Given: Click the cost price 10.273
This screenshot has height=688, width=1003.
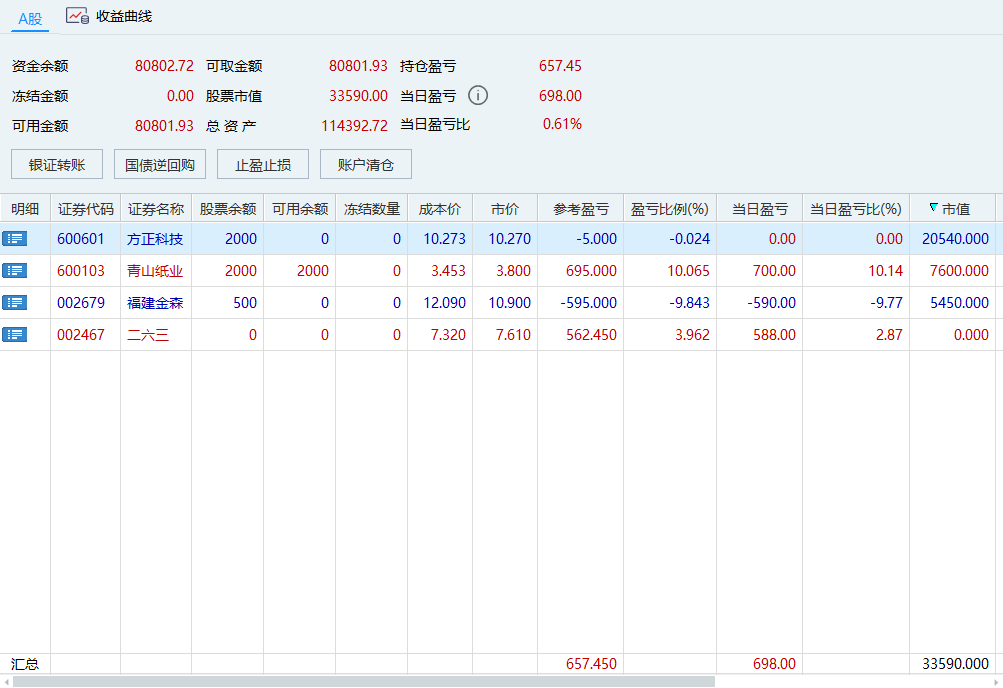Looking at the screenshot, I should pyautogui.click(x=445, y=238).
